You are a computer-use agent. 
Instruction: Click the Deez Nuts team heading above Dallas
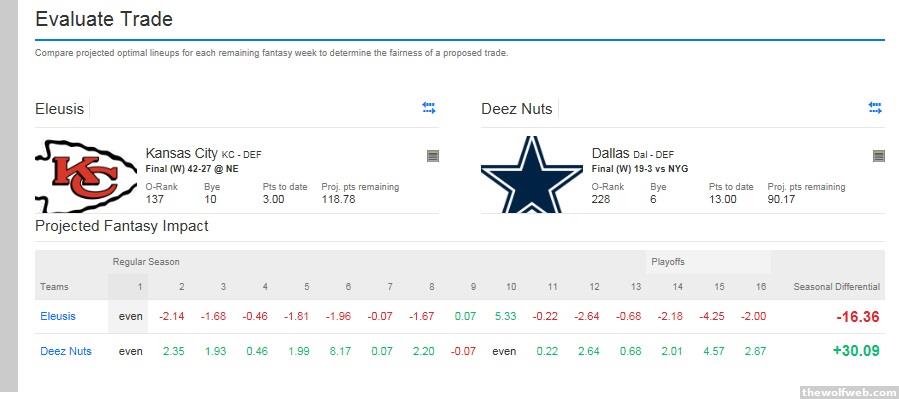[517, 109]
